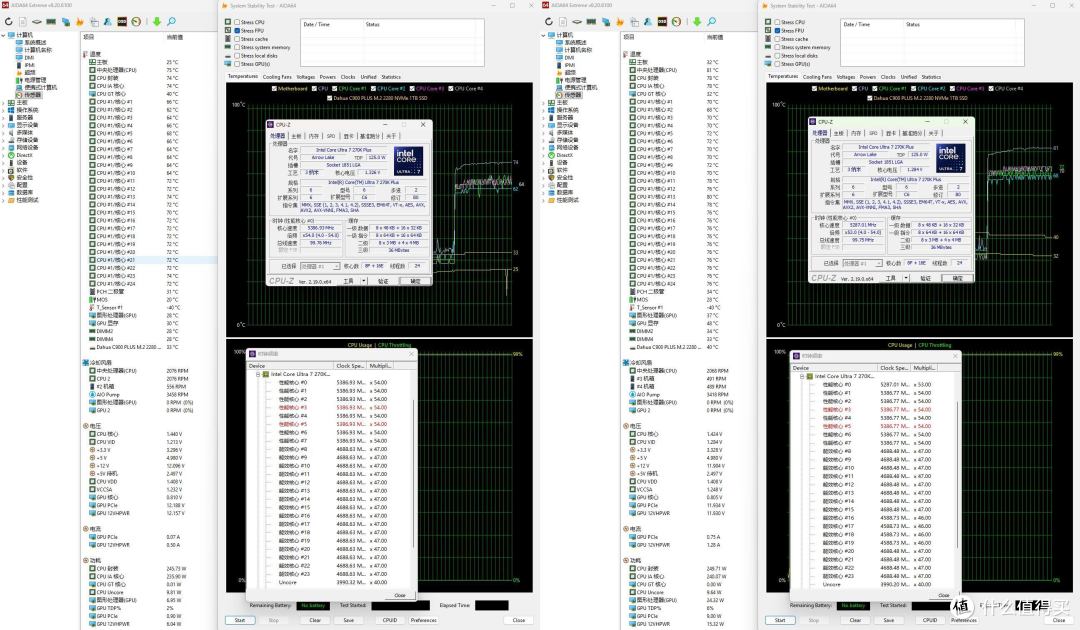Open the report icon in left AIDA64 toolbar

pyautogui.click(x=23, y=21)
